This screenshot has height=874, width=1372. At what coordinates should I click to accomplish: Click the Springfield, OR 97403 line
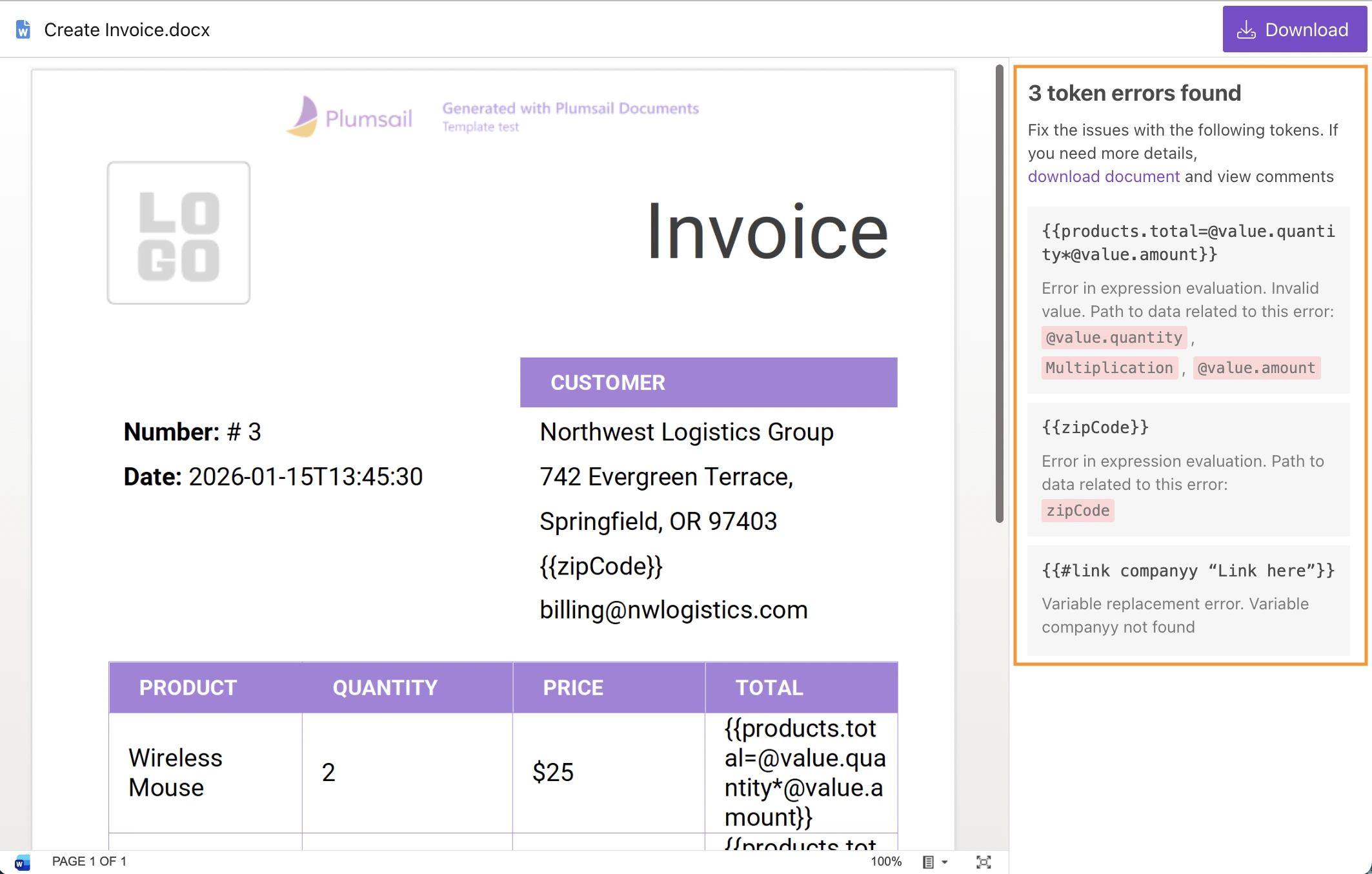(658, 522)
